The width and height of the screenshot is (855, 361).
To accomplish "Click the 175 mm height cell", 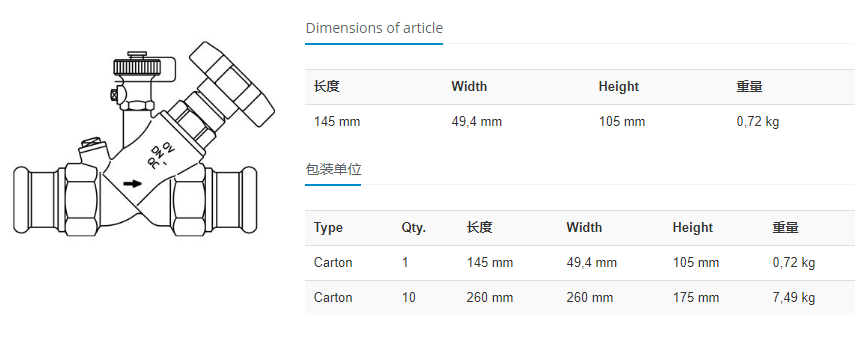I will tap(696, 298).
